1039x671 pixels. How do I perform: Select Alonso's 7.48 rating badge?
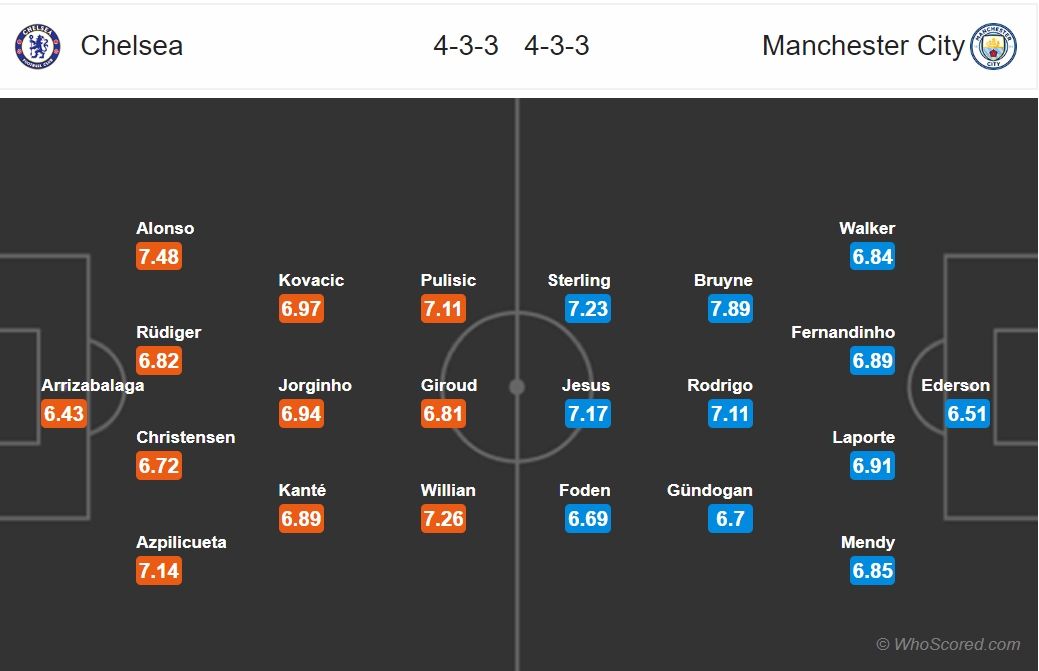(159, 256)
